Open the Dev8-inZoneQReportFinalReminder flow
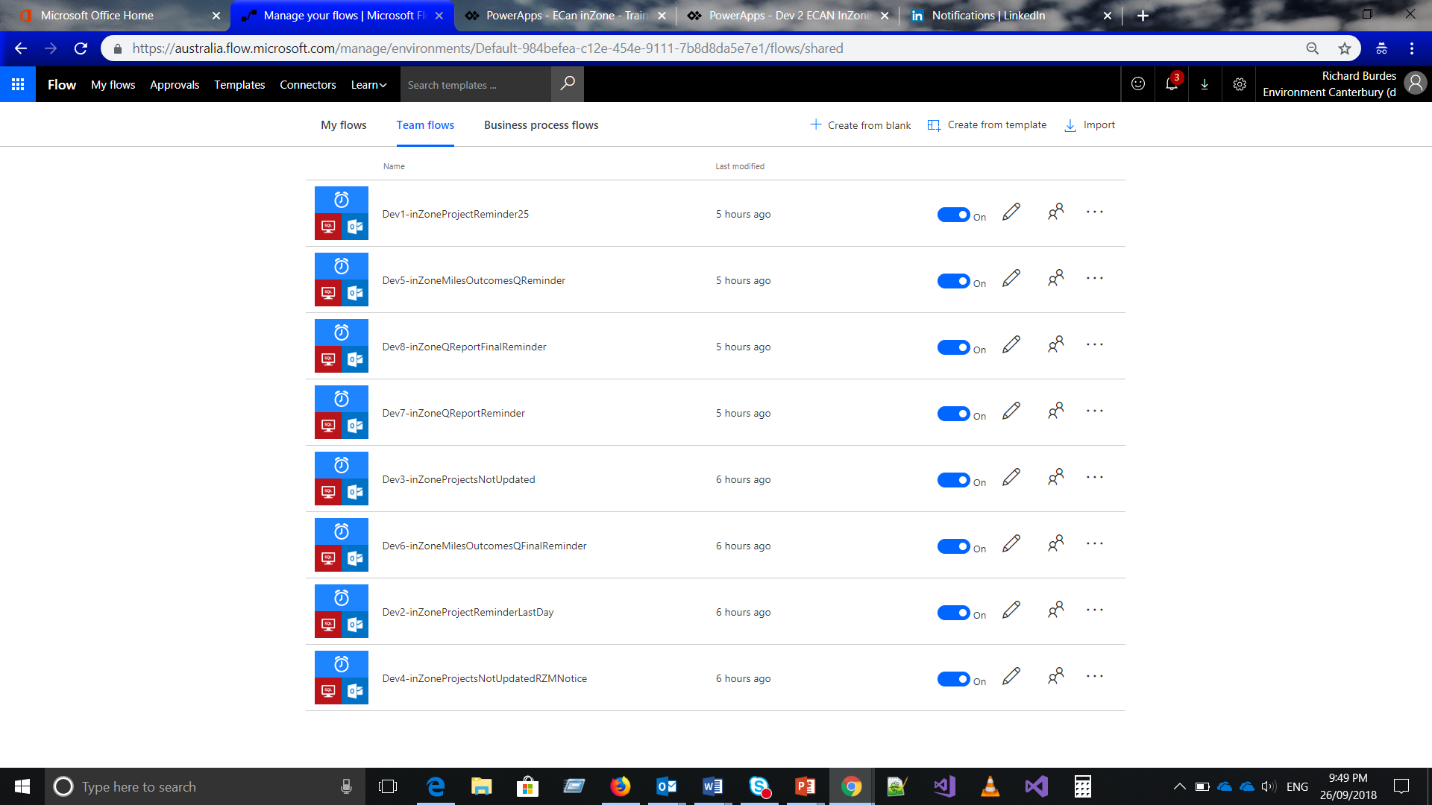Image resolution: width=1432 pixels, height=805 pixels. coord(463,346)
